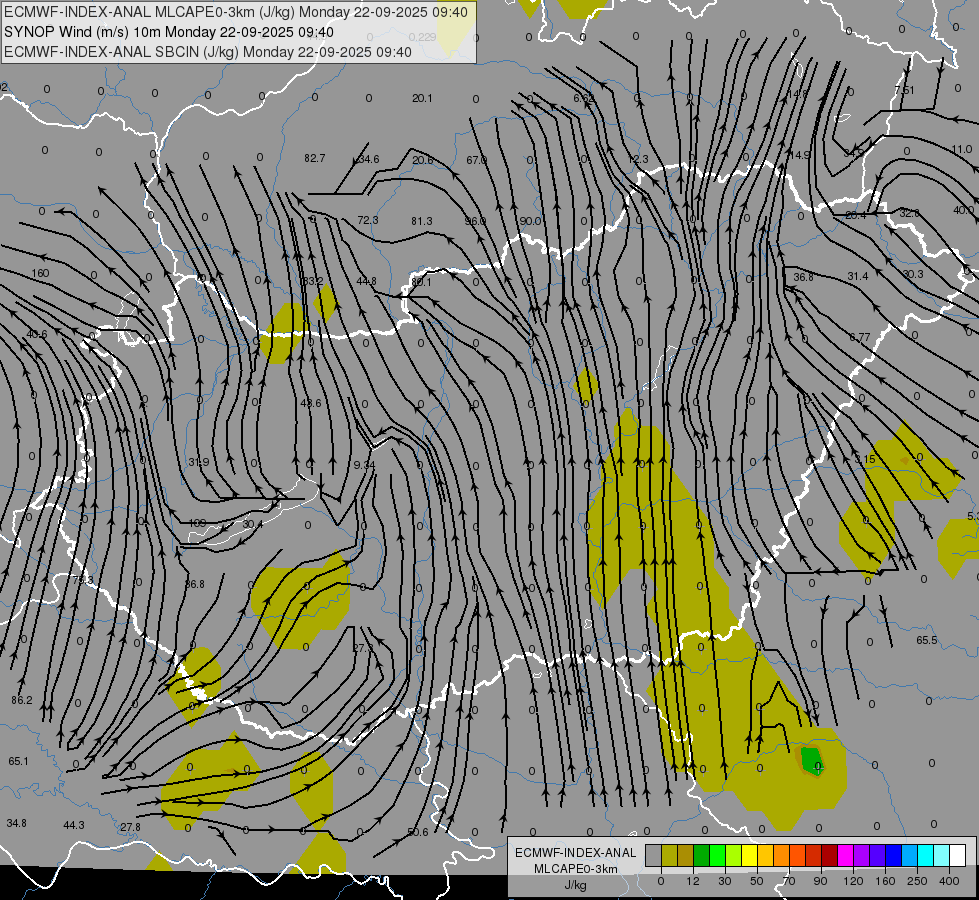The width and height of the screenshot is (979, 900).
Task: Click the 30.4 map value
Action: click(252, 524)
